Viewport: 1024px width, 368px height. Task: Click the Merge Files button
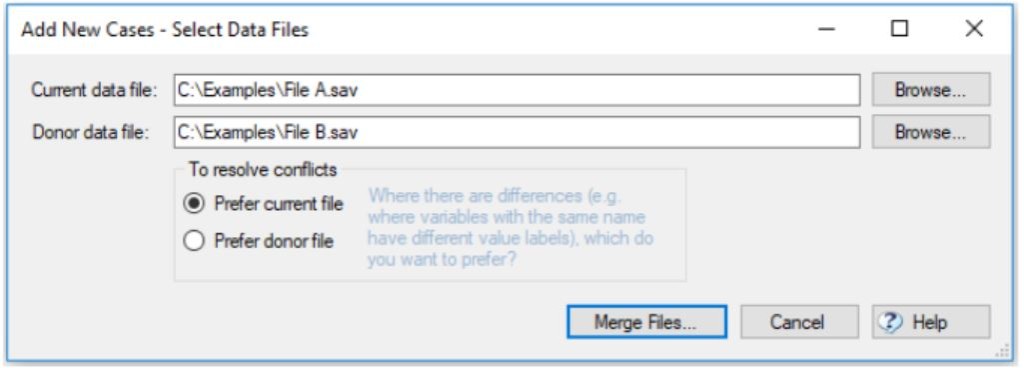[647, 322]
